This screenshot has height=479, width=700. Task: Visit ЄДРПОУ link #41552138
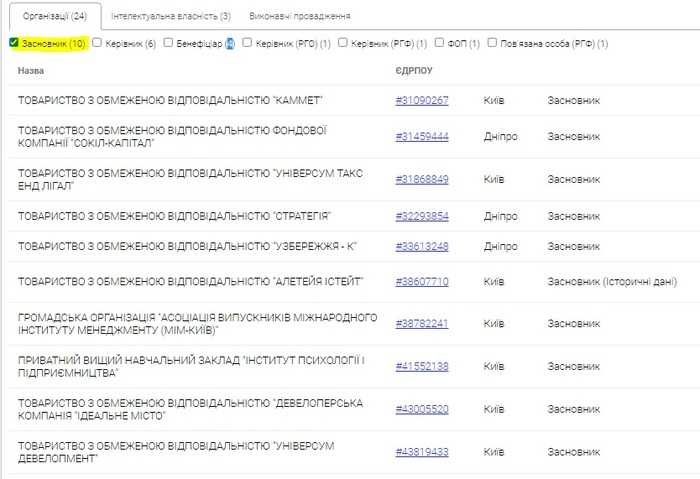pos(422,366)
